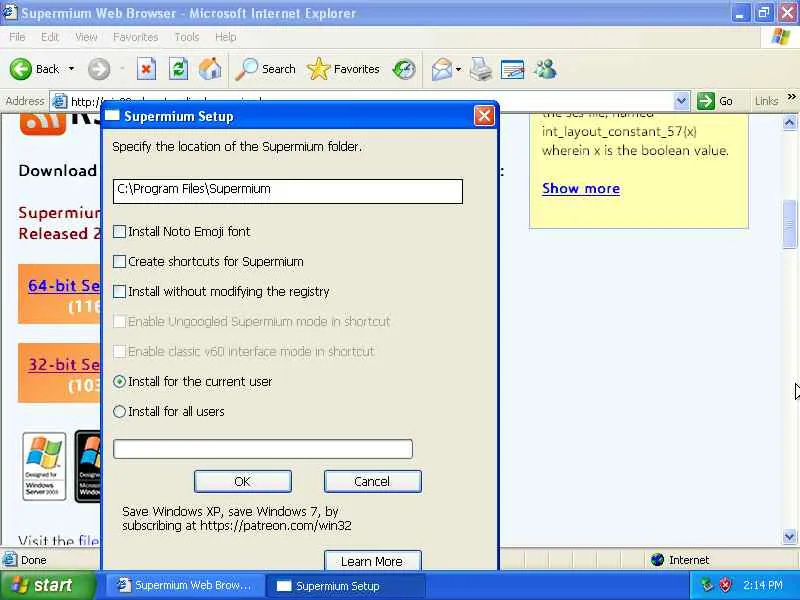
Task: Click the red security shield tray icon
Action: 725,585
